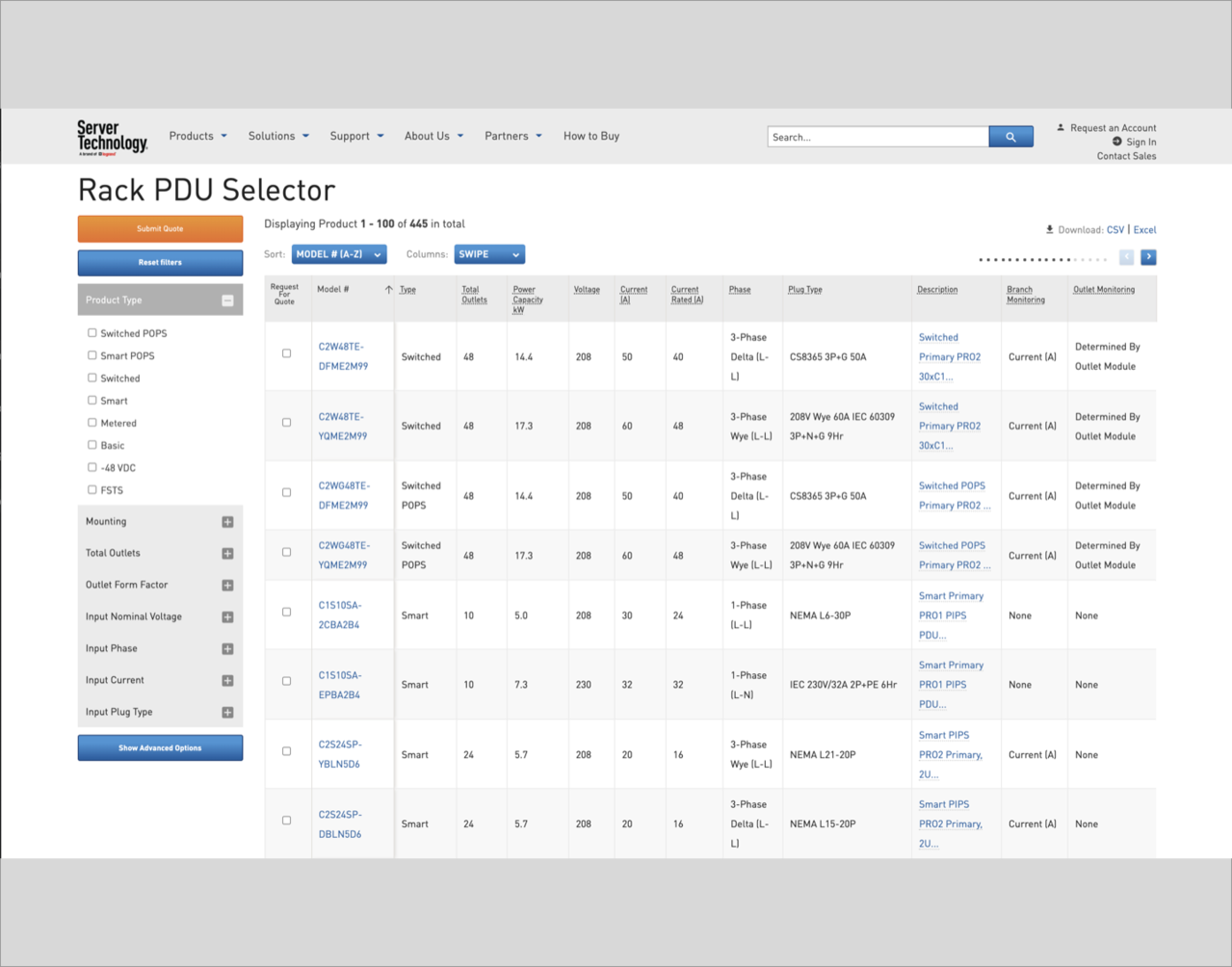
Task: Check the -48 VDC filter
Action: 92,467
